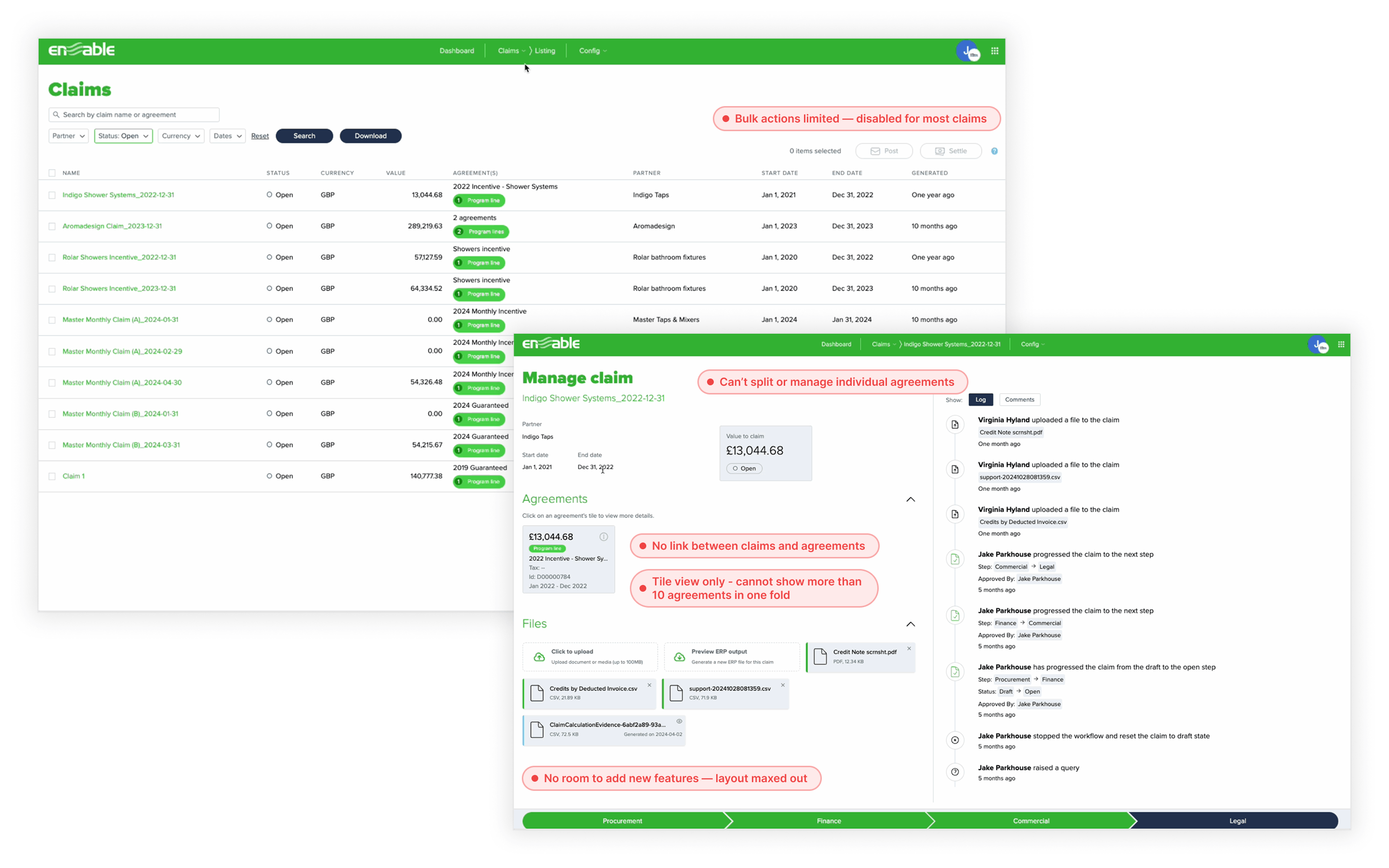Click the help question mark icon near Settle
This screenshot has height=868, width=1389.
point(994,151)
